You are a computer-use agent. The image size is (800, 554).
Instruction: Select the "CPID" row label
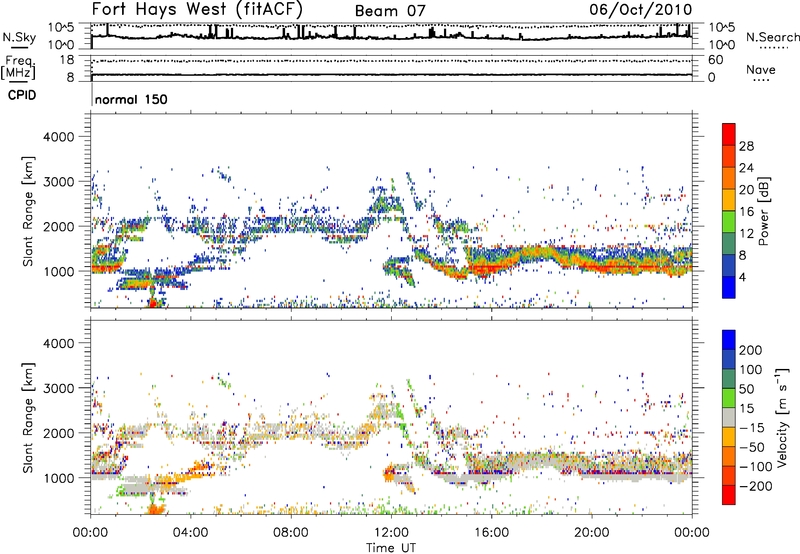[x=22, y=95]
